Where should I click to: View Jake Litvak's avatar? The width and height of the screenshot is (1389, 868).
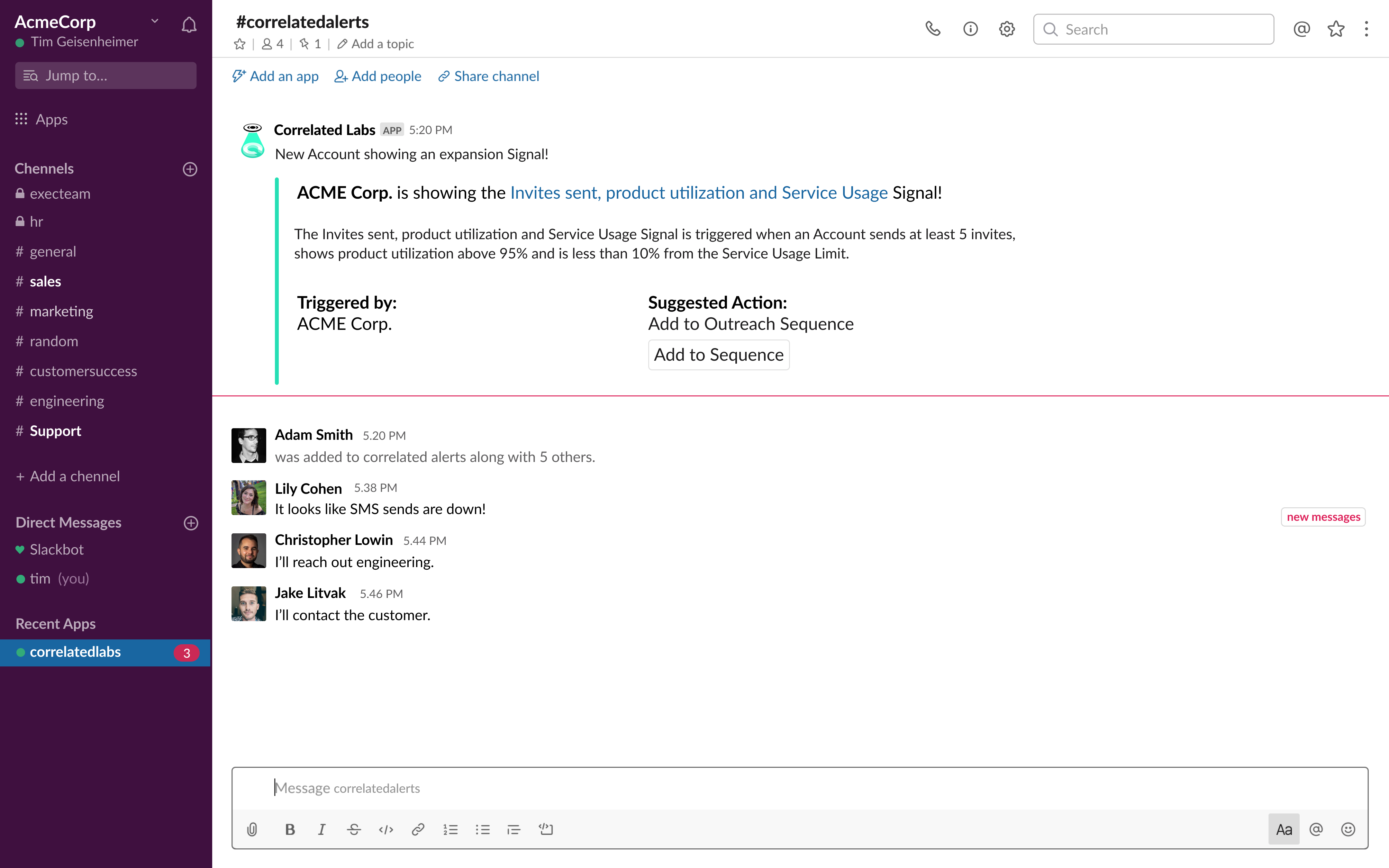[249, 603]
